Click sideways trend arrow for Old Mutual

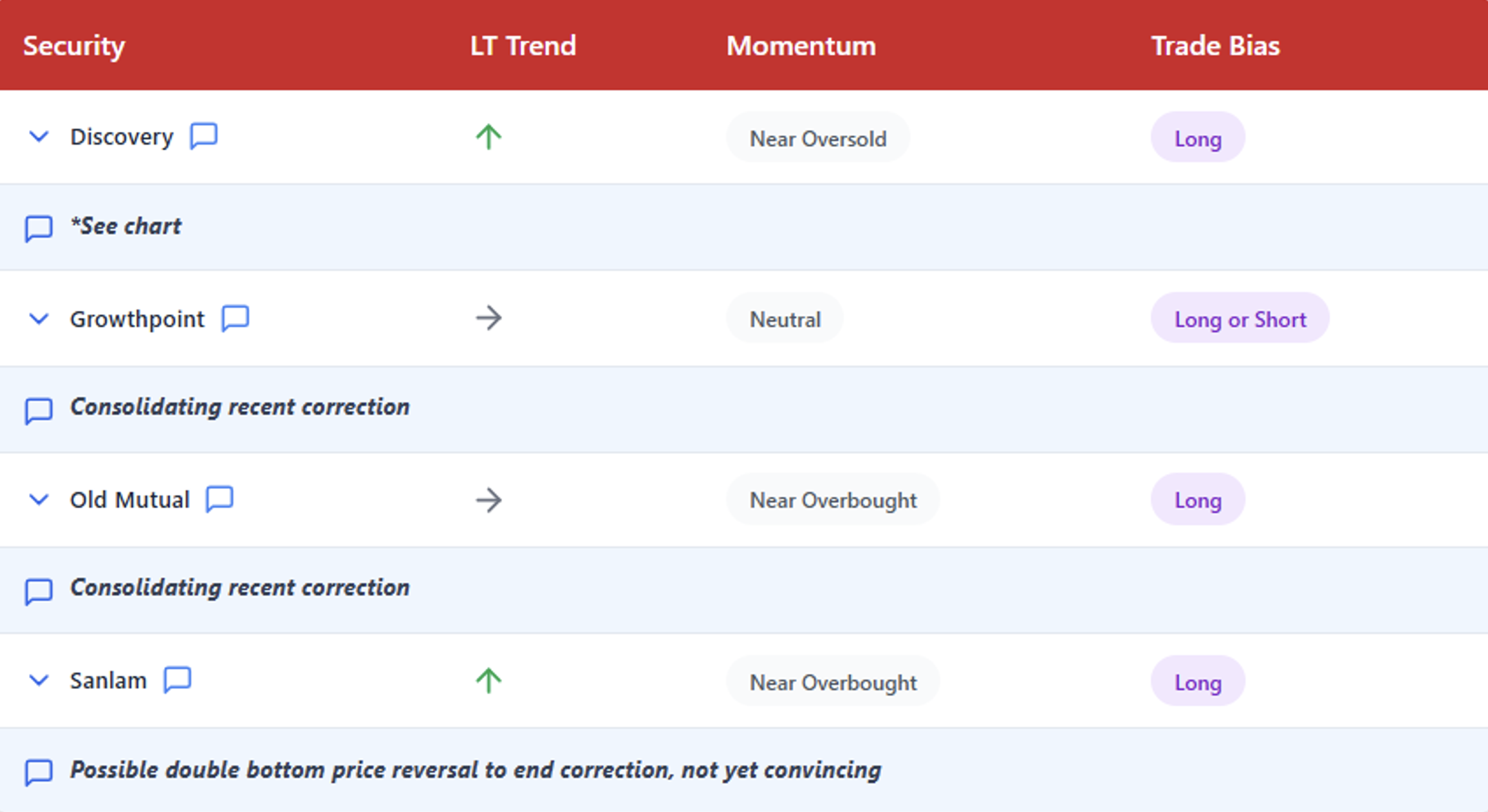tap(488, 500)
